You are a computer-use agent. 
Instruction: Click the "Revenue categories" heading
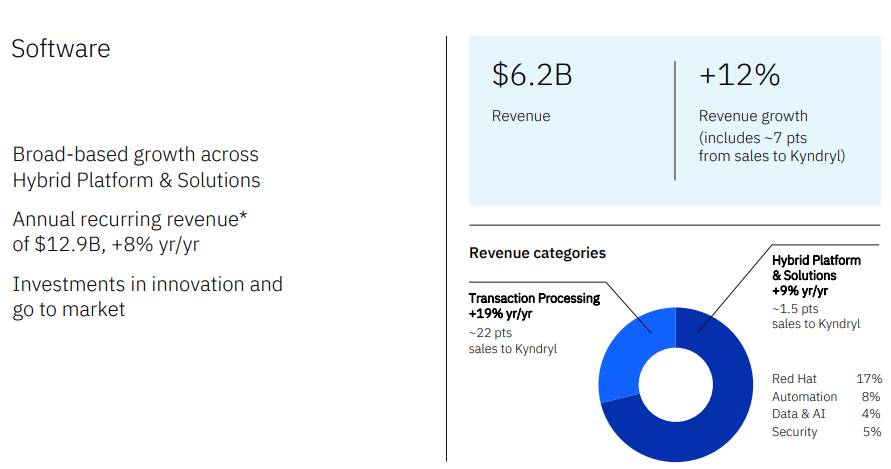pyautogui.click(x=537, y=253)
